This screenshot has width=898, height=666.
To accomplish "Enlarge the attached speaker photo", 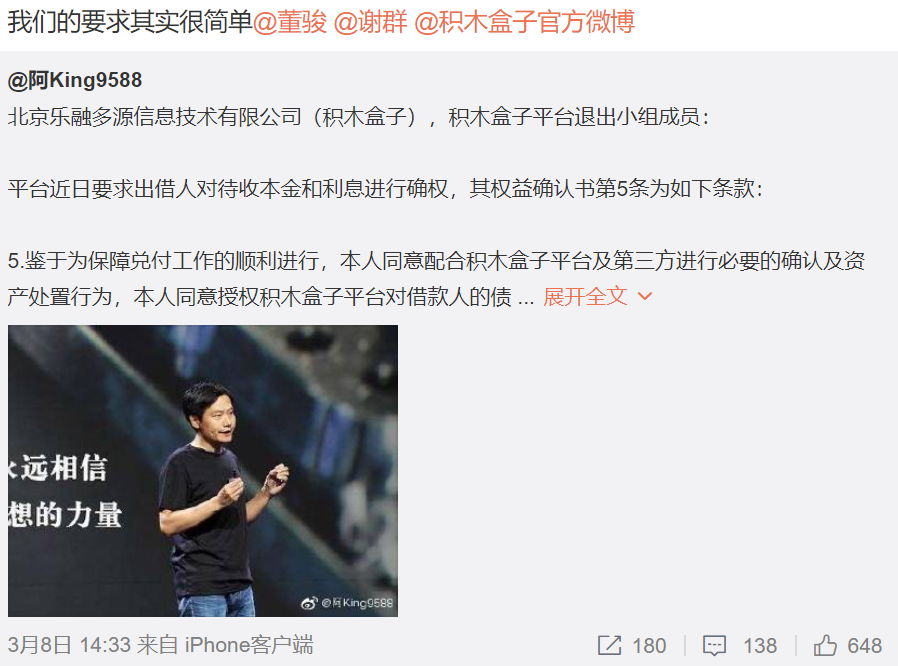I will (x=203, y=471).
